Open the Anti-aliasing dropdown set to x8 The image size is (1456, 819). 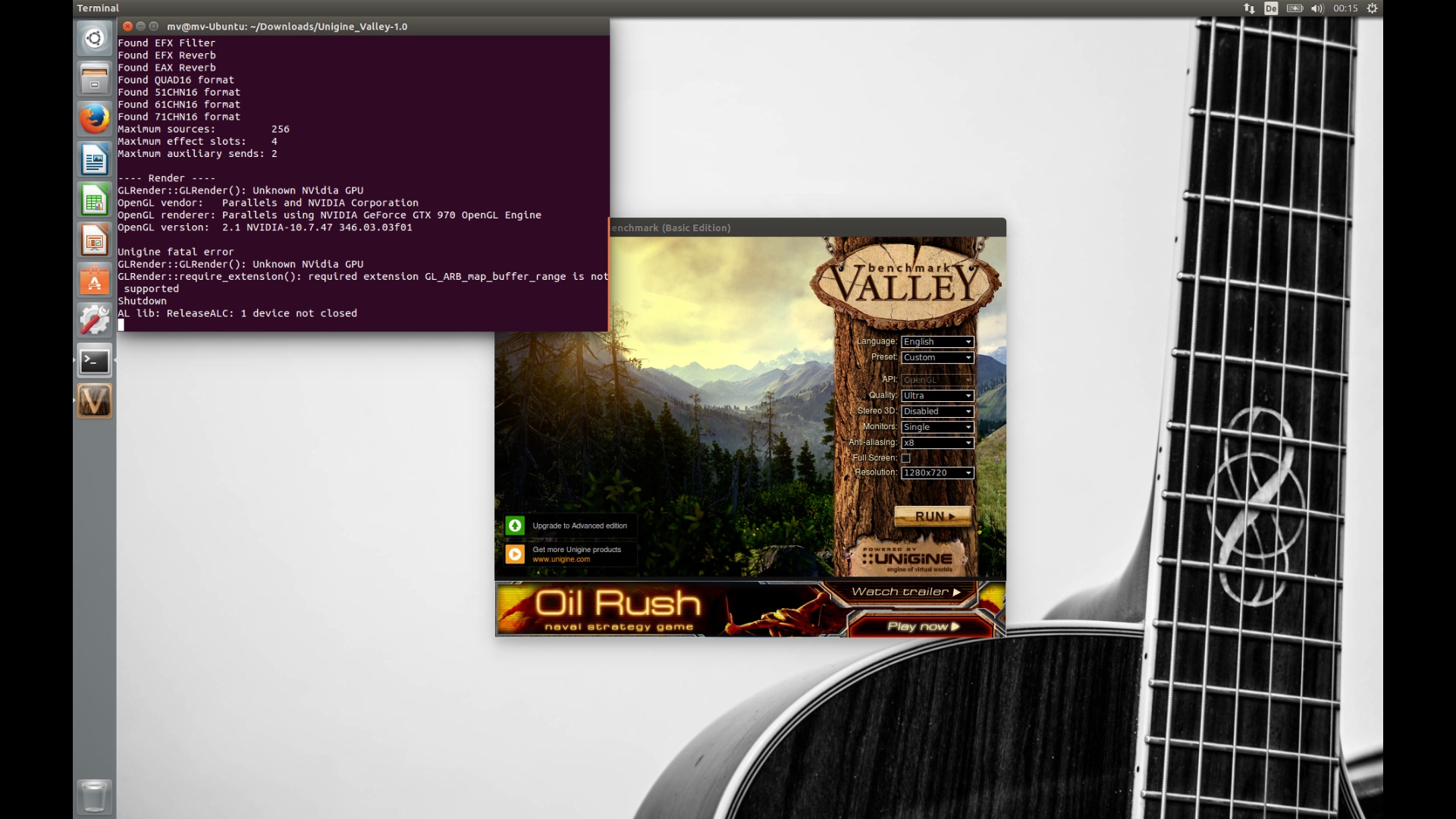pyautogui.click(x=937, y=443)
